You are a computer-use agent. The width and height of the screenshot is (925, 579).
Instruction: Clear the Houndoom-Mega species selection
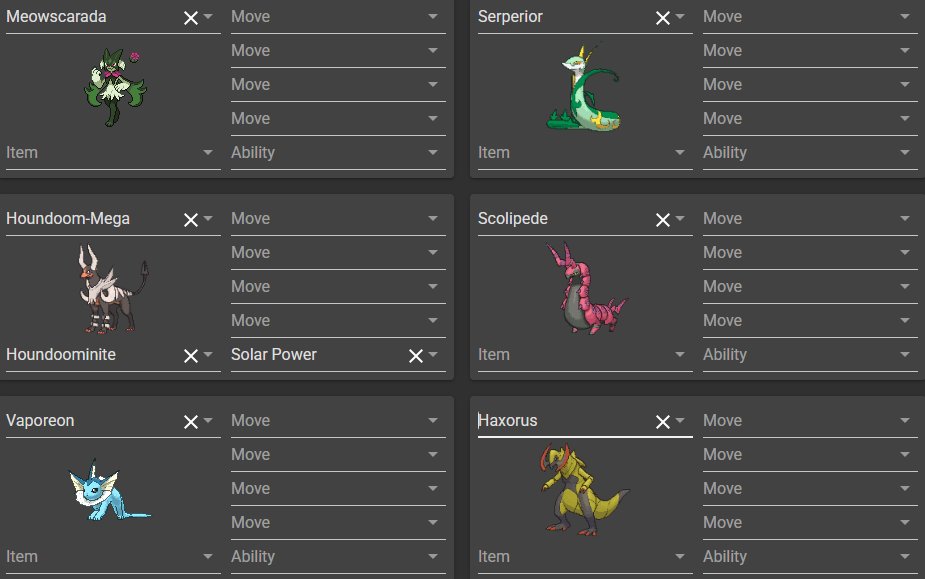[x=191, y=220]
